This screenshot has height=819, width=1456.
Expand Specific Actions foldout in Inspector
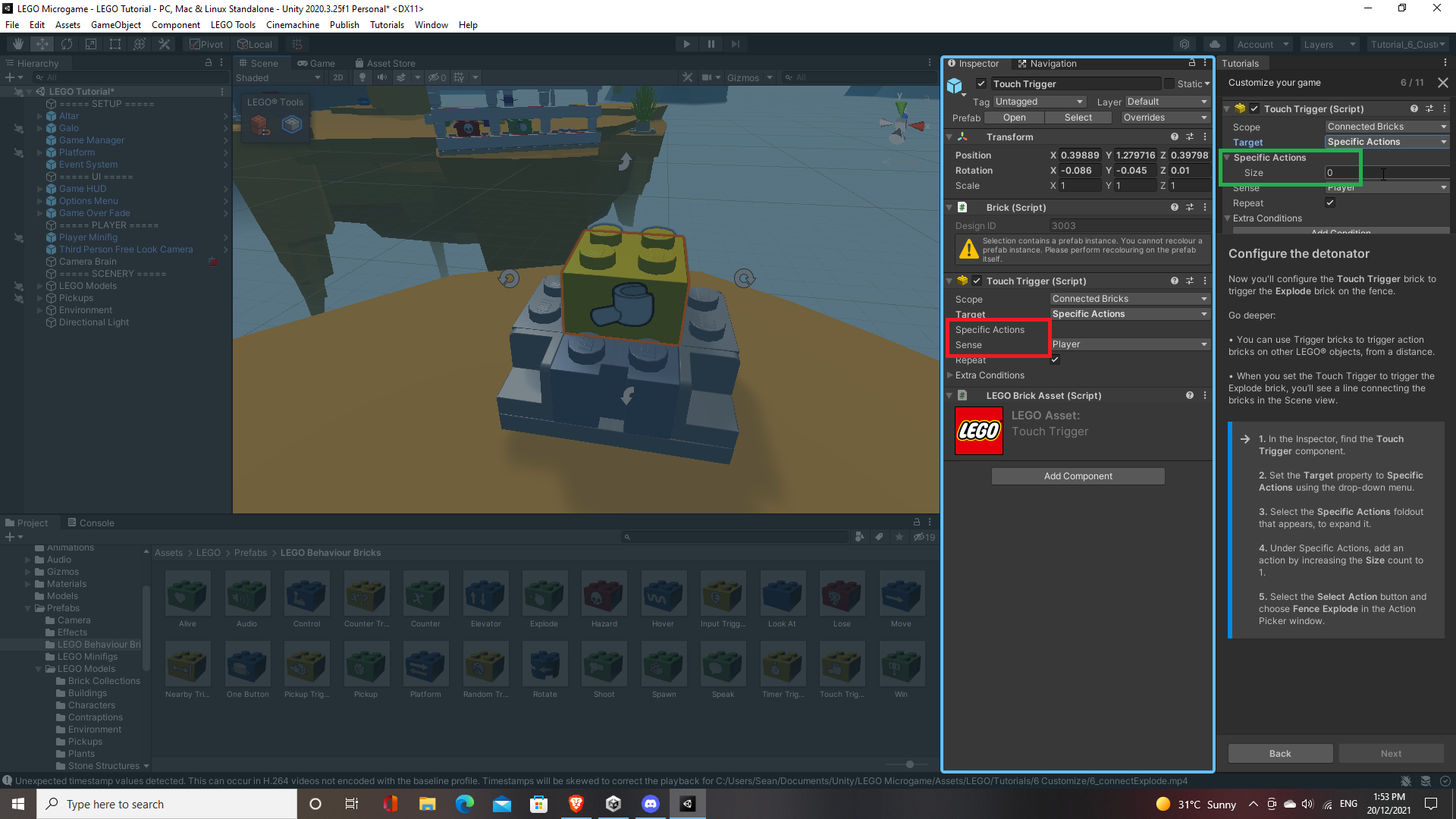click(x=990, y=330)
